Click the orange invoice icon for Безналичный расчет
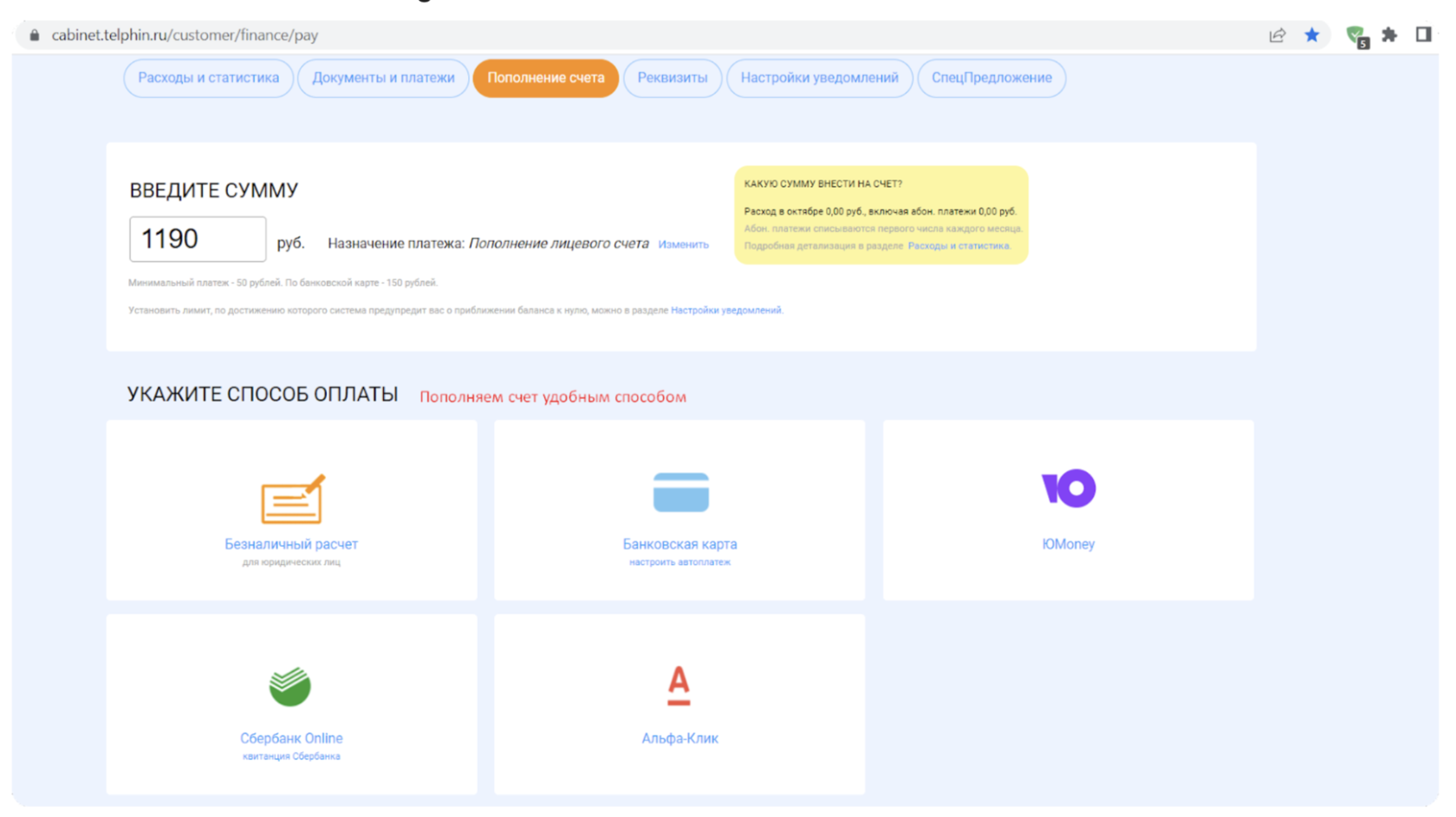Image resolution: width=1456 pixels, height=817 pixels. point(292,499)
